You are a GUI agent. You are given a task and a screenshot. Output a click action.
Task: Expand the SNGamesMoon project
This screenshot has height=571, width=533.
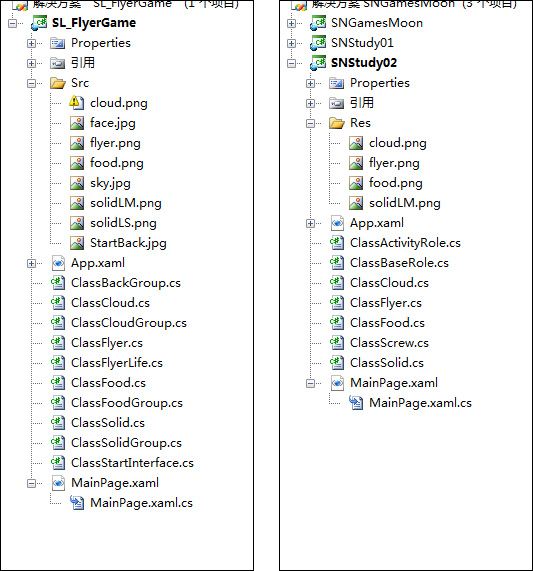pos(292,24)
